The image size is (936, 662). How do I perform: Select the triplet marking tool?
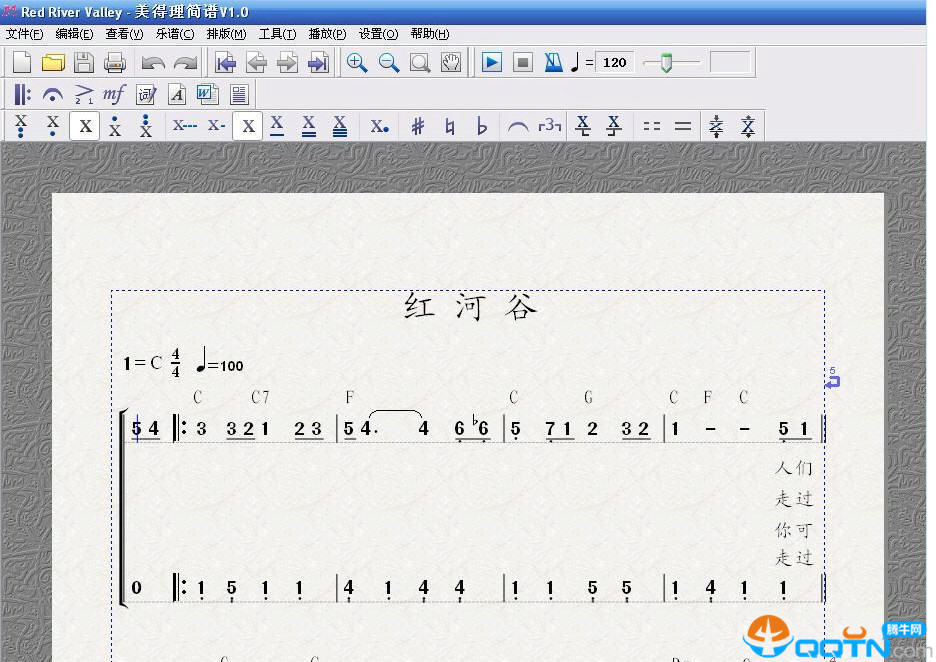point(549,126)
